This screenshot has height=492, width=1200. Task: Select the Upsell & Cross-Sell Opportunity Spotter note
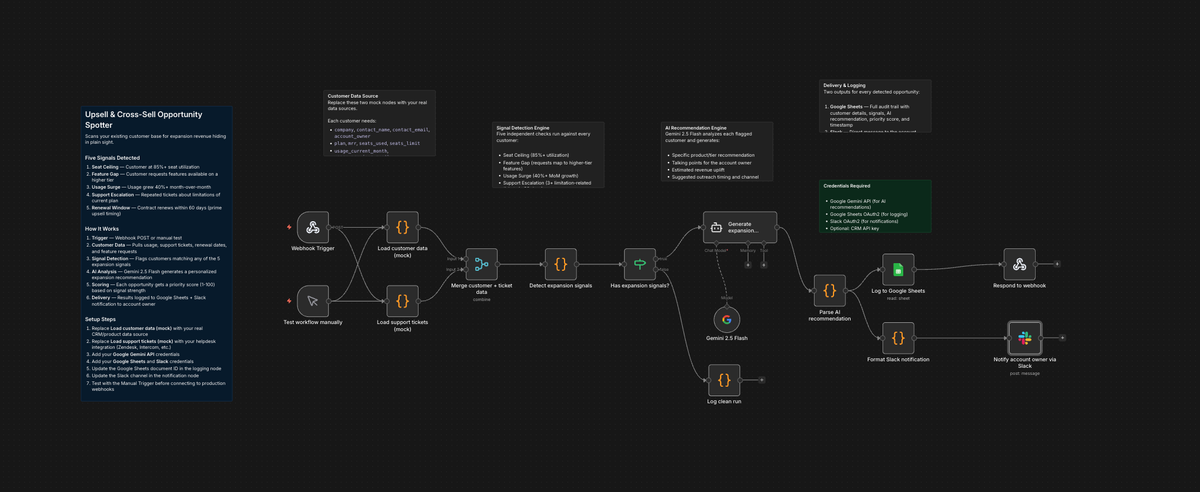tap(157, 254)
